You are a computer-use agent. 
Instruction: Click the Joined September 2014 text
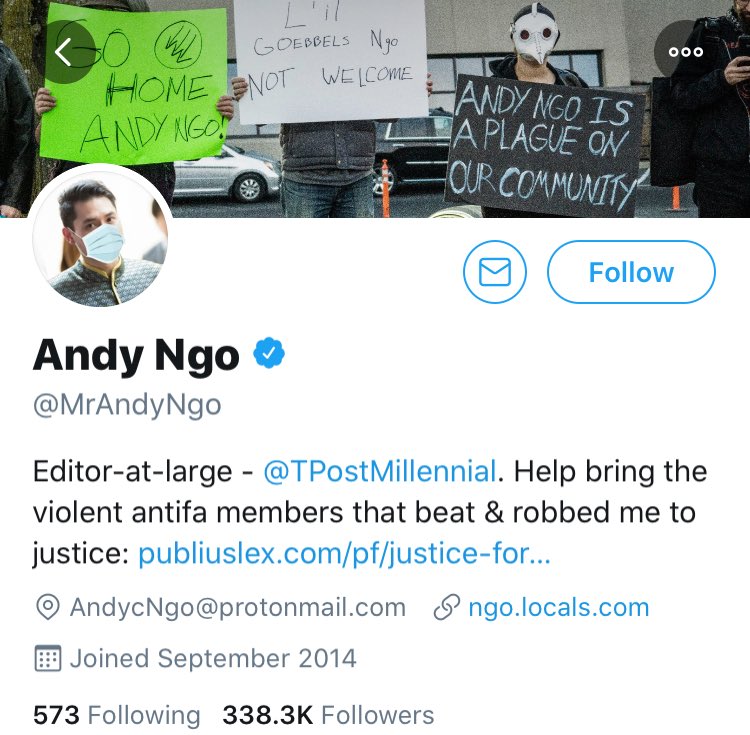[x=213, y=658]
